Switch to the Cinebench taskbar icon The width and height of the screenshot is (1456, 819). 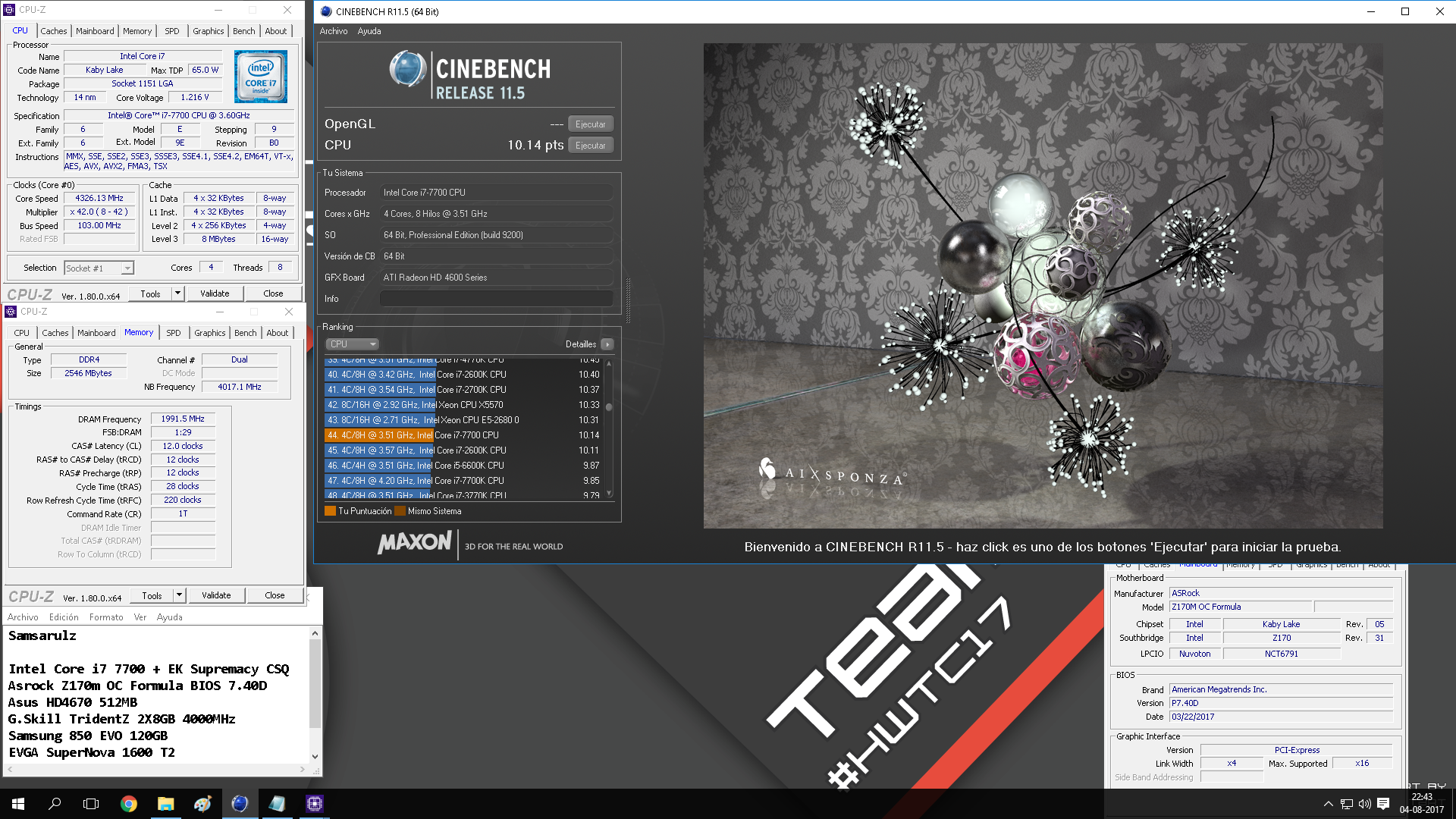[x=240, y=804]
